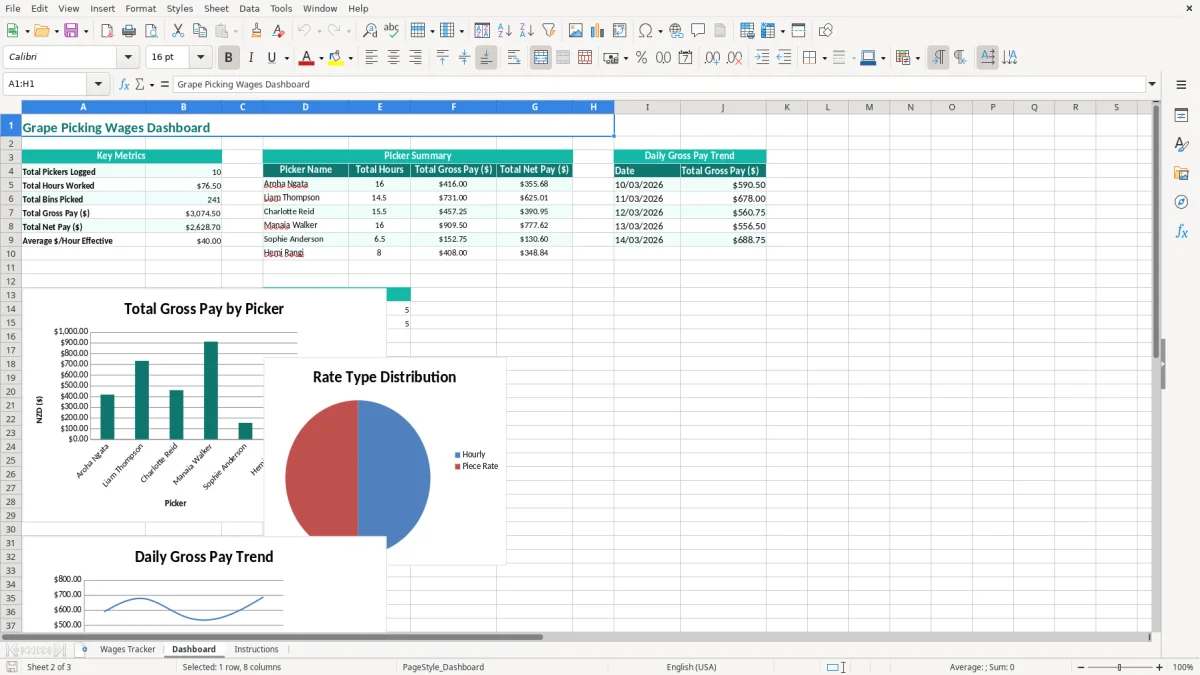Click the column J header
1200x675 pixels.
pos(723,107)
